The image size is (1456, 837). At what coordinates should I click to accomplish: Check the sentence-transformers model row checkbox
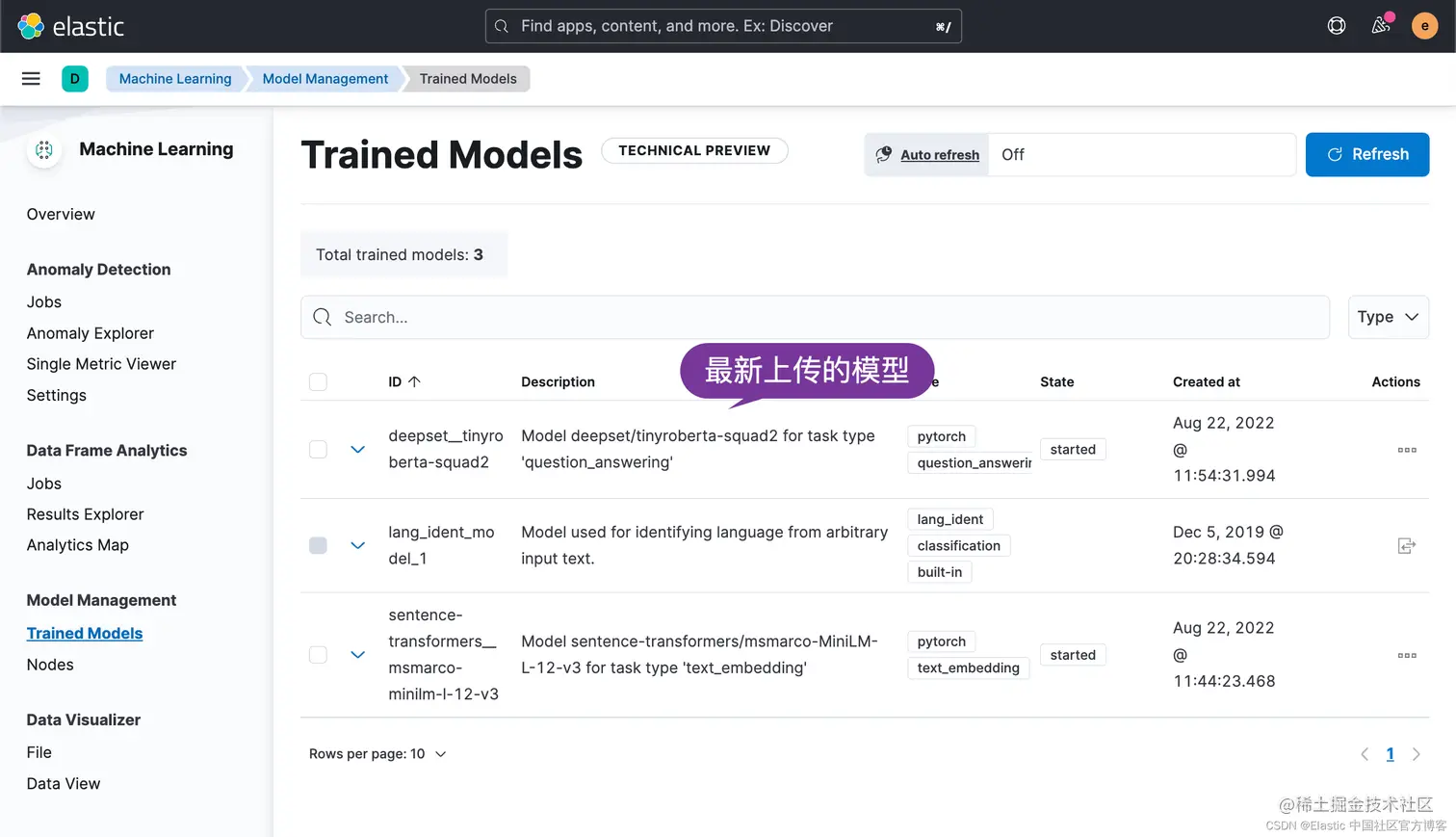pyautogui.click(x=318, y=655)
